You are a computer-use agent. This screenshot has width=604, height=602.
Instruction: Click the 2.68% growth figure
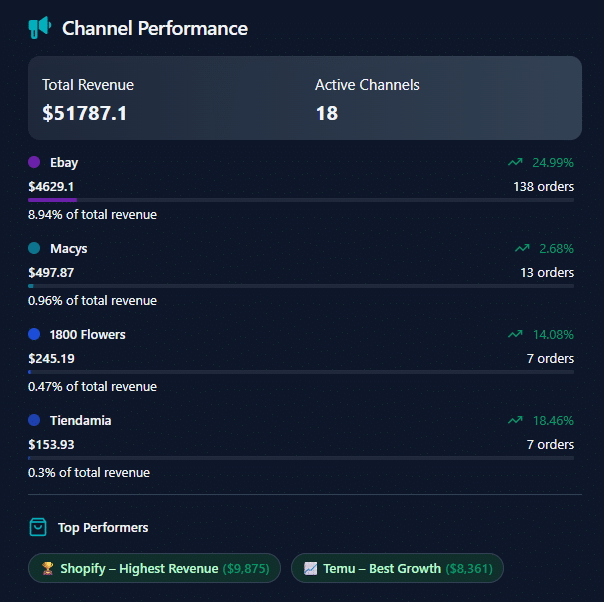point(556,248)
